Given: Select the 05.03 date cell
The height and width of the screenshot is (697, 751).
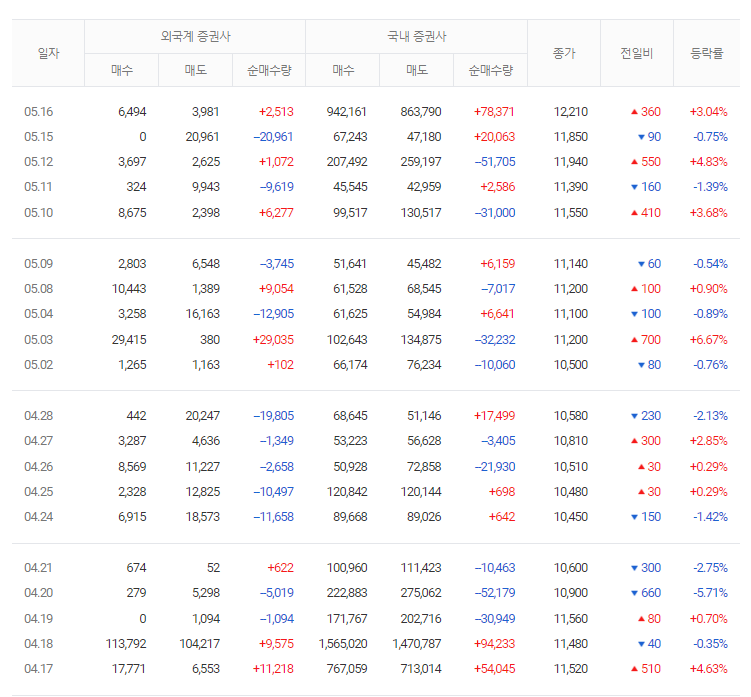Looking at the screenshot, I should 39,339.
